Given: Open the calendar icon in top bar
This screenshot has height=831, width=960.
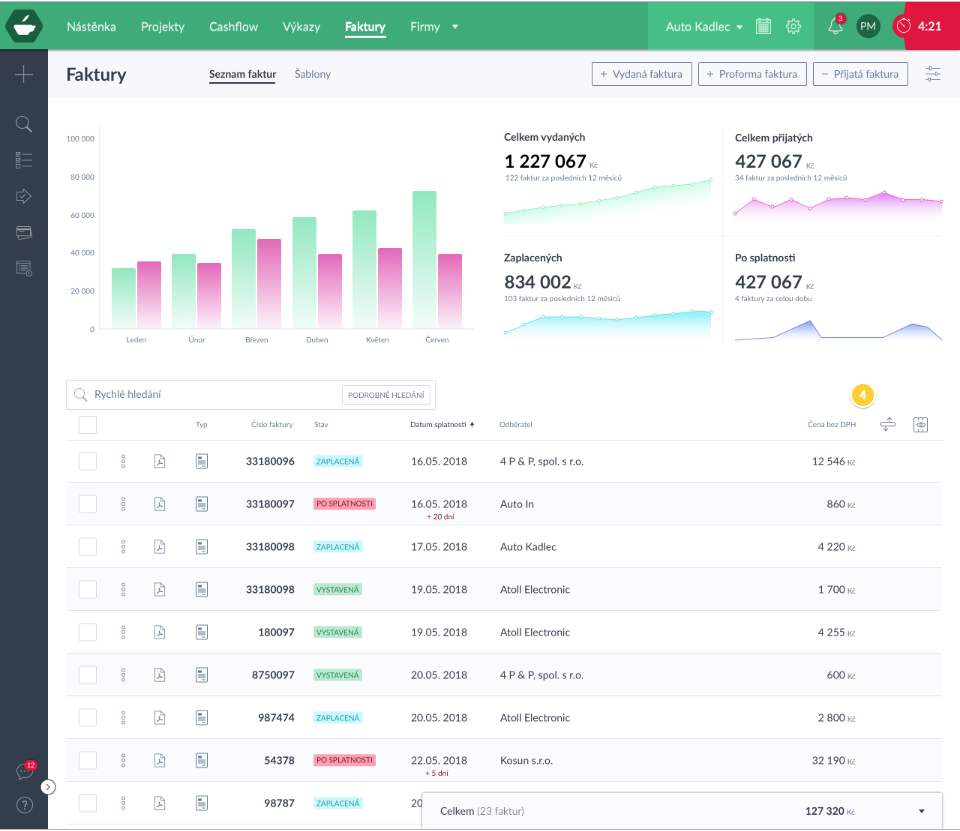Looking at the screenshot, I should (764, 27).
